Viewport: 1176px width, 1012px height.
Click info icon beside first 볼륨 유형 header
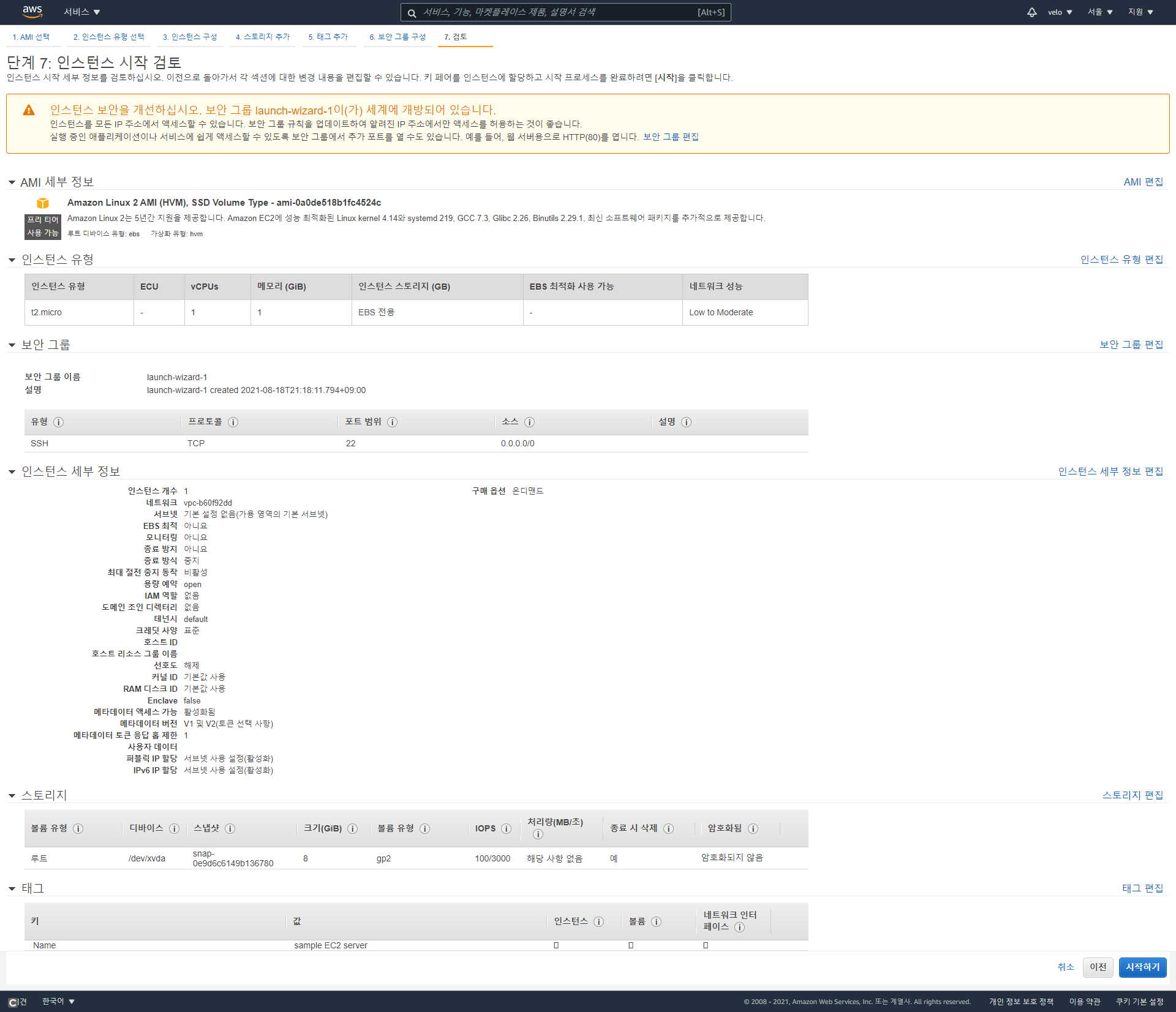pos(78,828)
